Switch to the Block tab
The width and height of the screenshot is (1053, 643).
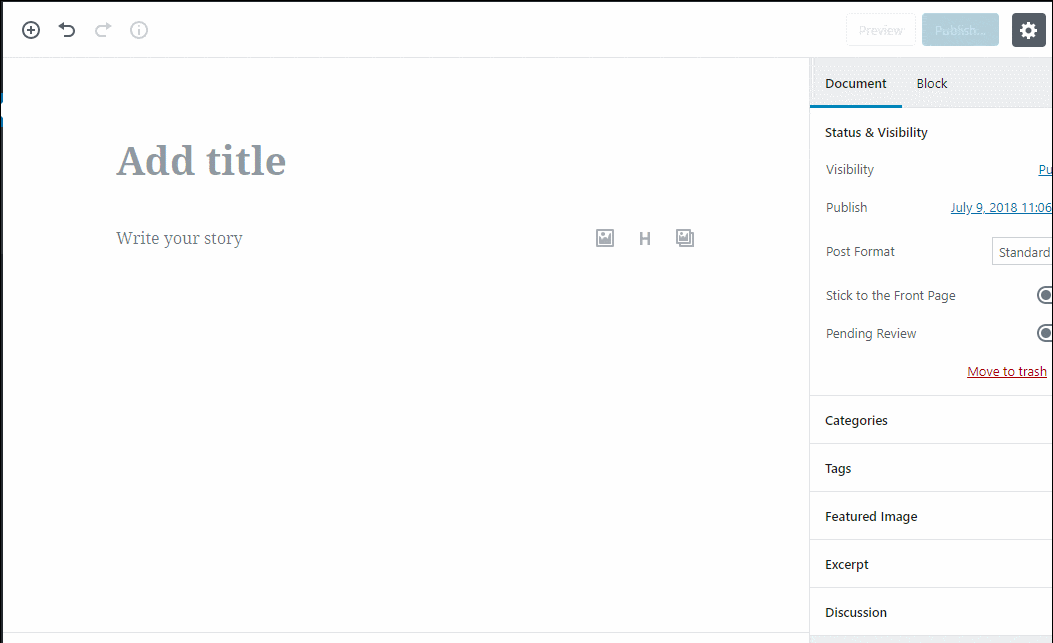tap(931, 83)
